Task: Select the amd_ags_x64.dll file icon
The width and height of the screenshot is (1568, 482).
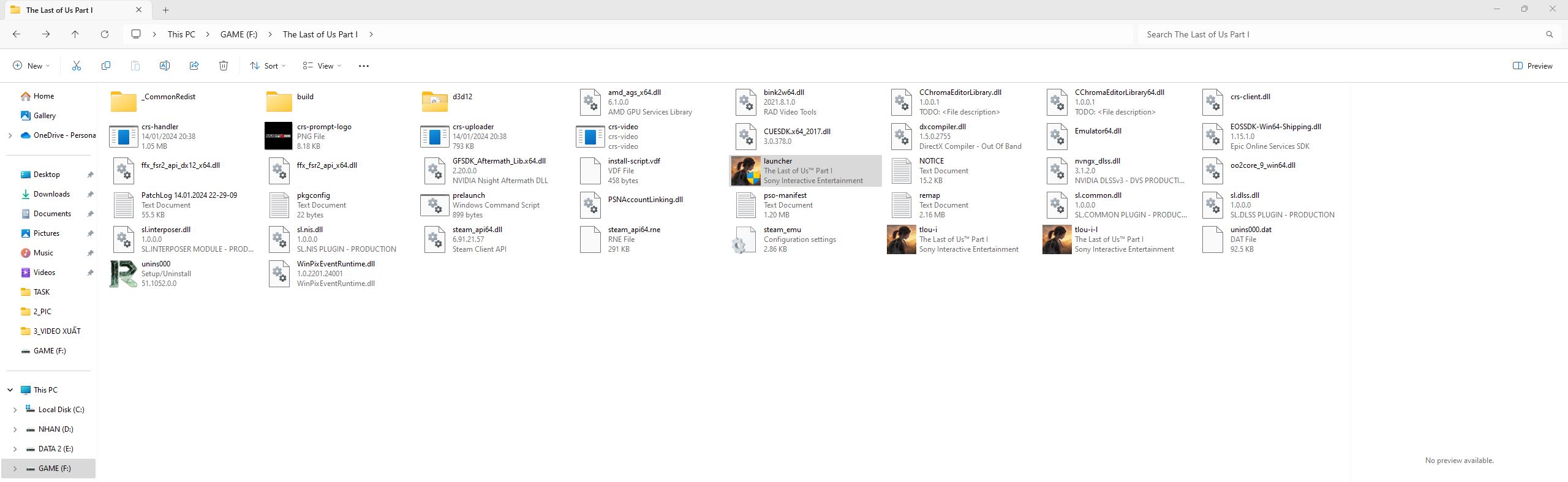Action: (590, 102)
